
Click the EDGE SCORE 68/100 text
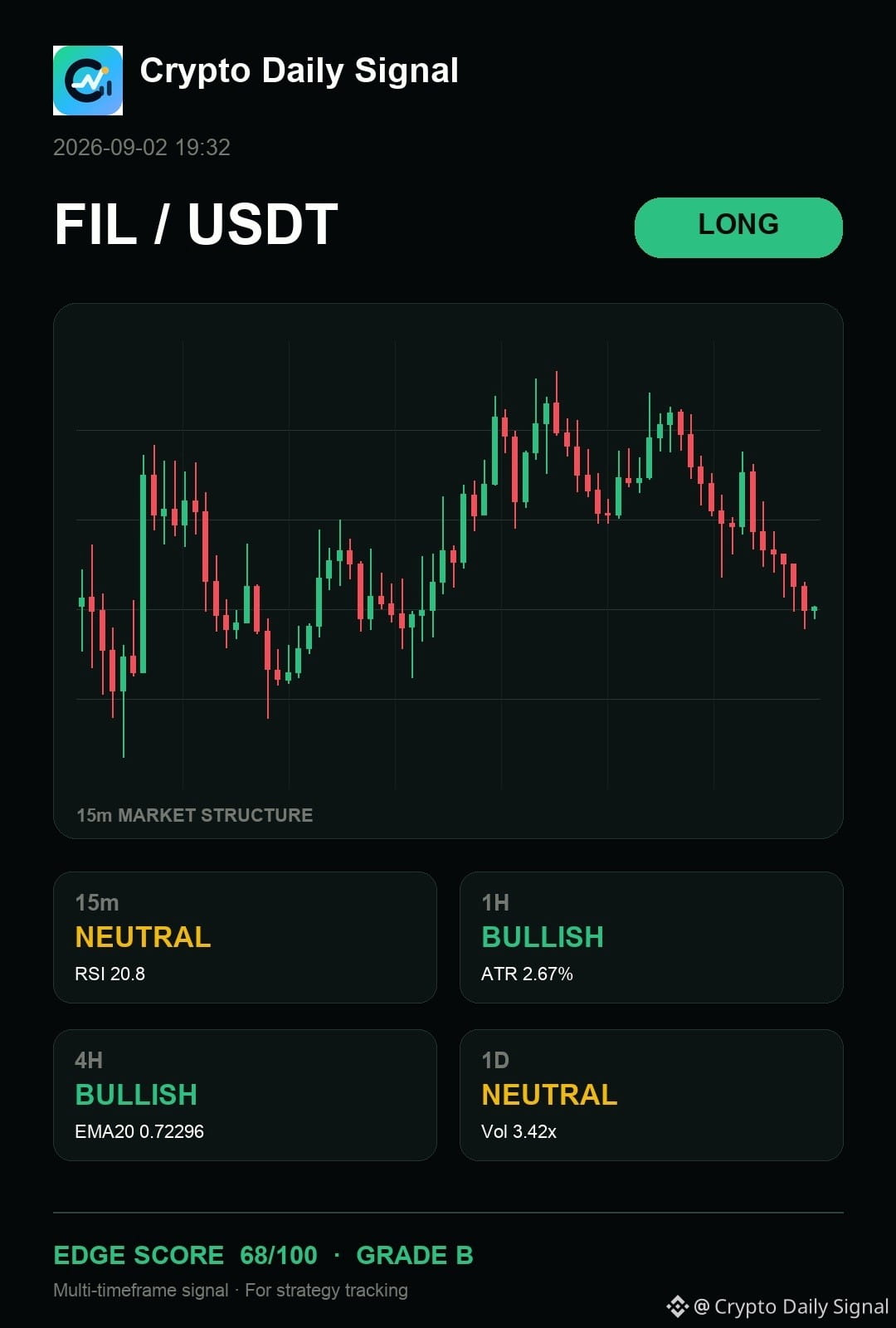pos(185,1255)
